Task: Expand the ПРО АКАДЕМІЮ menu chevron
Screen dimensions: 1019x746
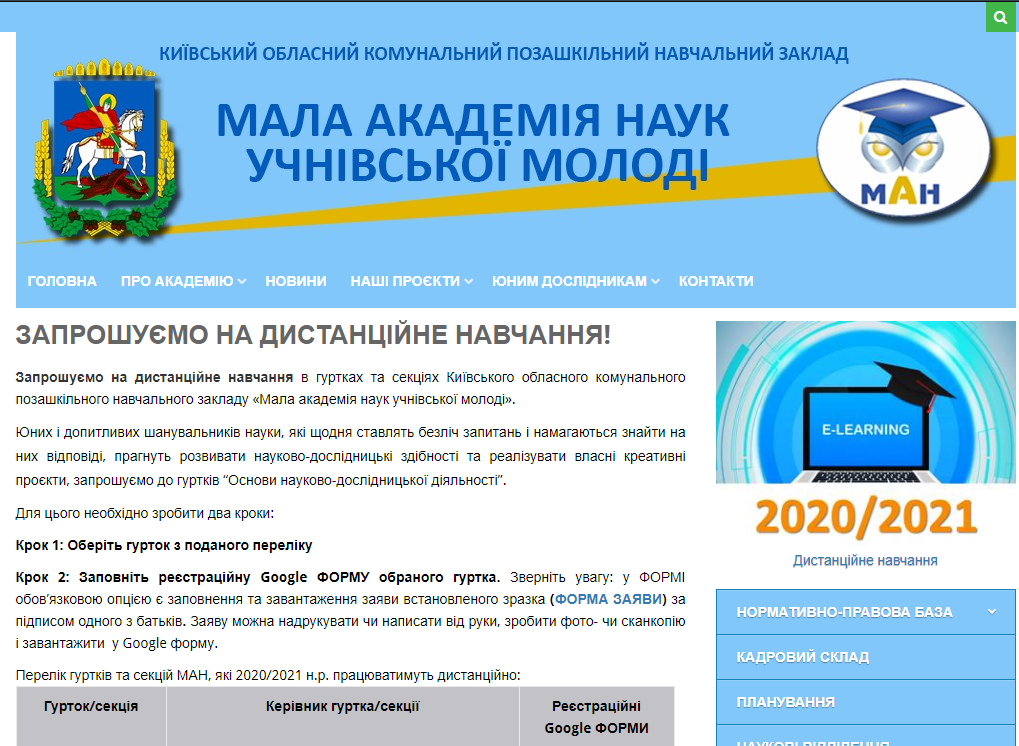Action: pyautogui.click(x=242, y=281)
